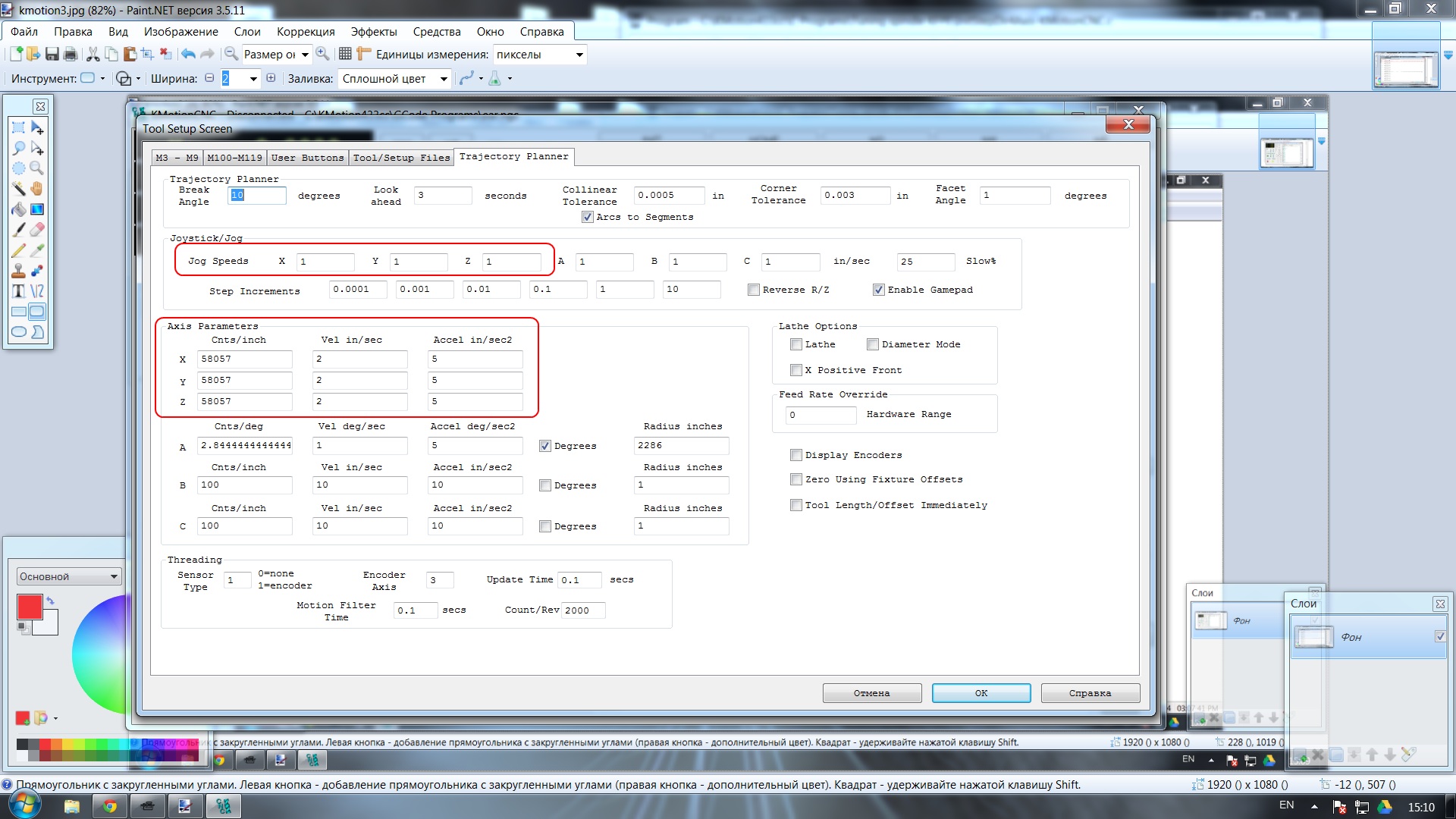
Task: Open the Эффекты menu
Action: click(x=373, y=32)
